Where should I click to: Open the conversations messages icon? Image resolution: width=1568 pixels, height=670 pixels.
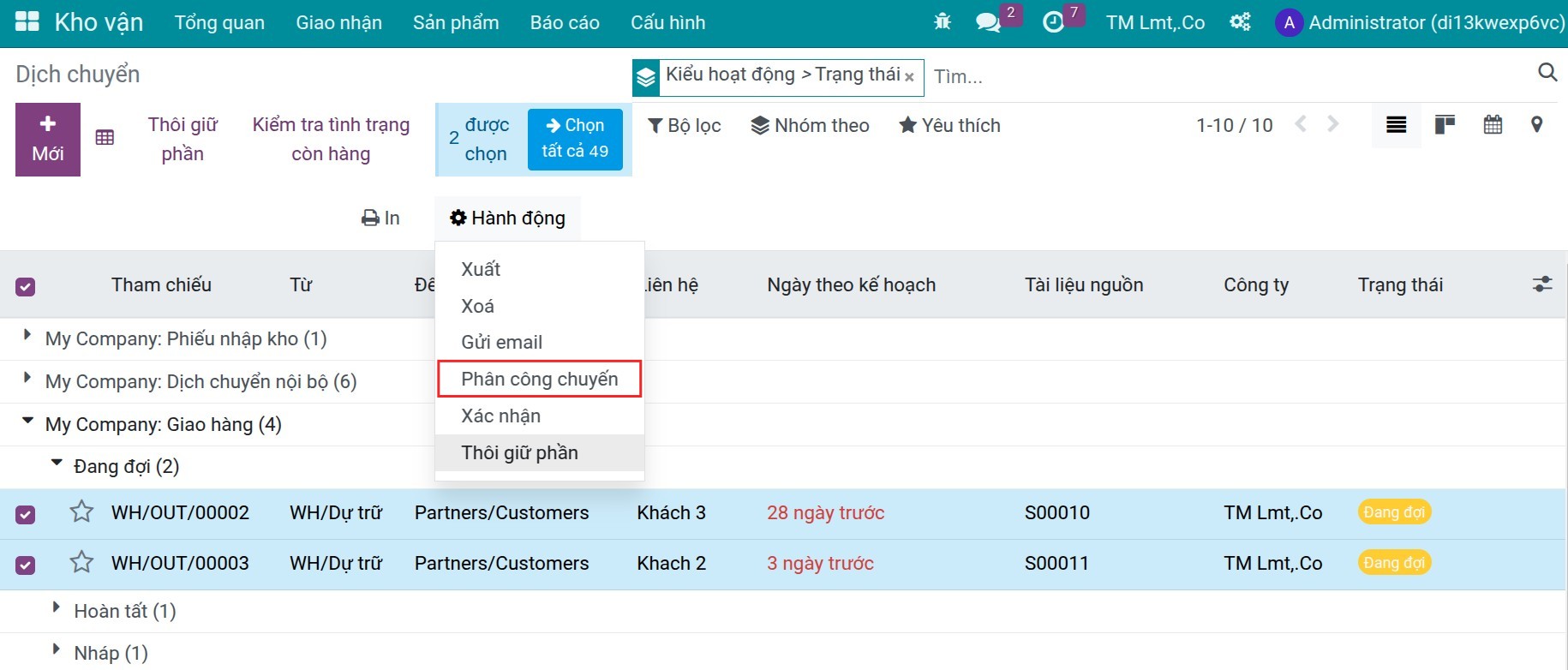click(x=988, y=22)
